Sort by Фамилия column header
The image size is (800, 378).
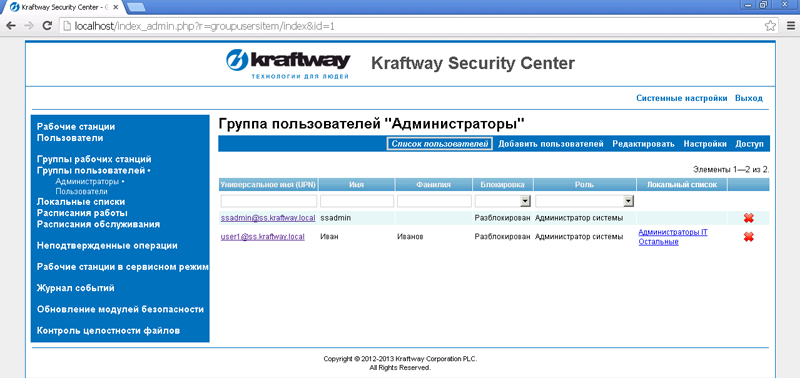pyautogui.click(x=434, y=185)
